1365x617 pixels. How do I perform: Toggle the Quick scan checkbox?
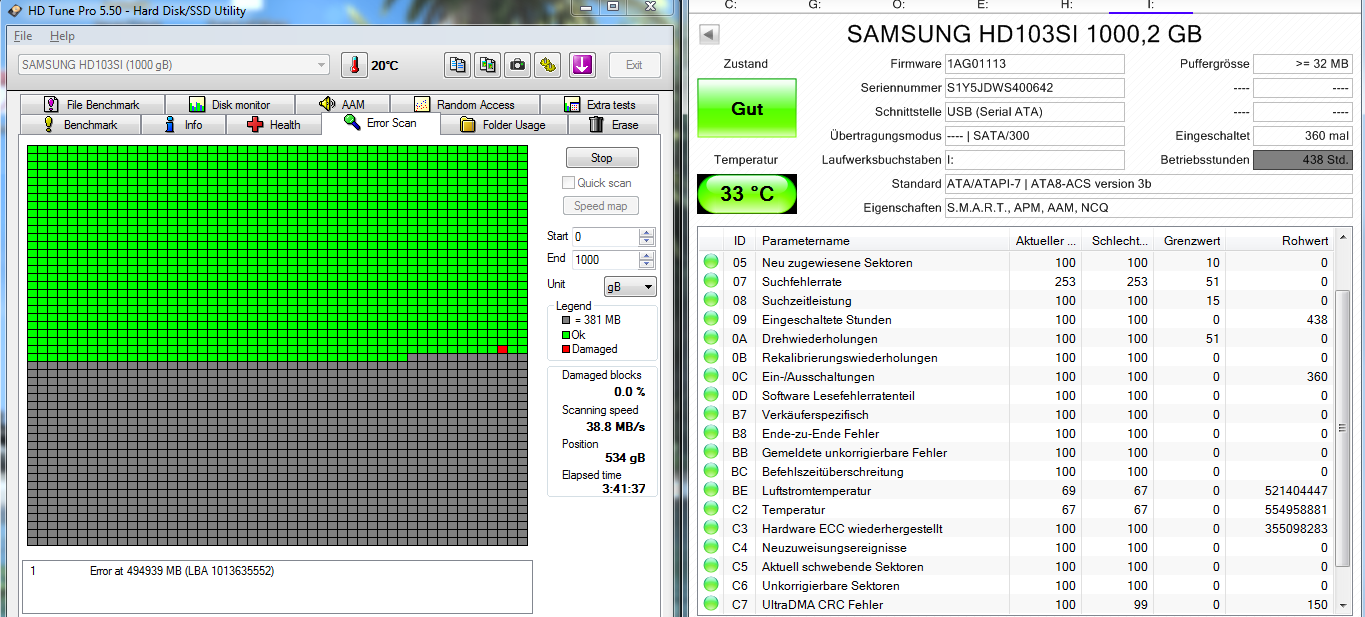[x=569, y=183]
